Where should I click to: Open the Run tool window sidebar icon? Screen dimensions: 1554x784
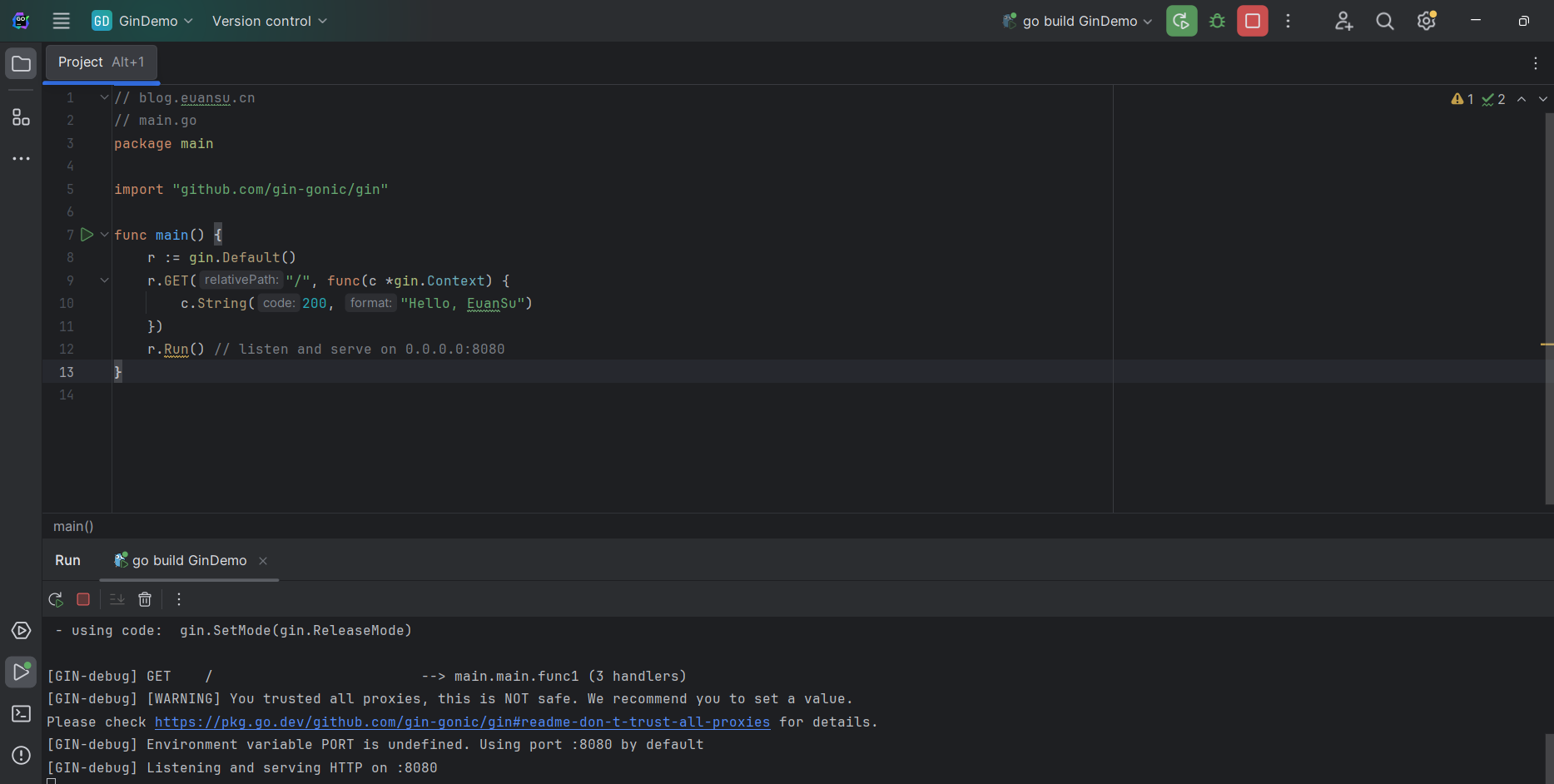[21, 672]
